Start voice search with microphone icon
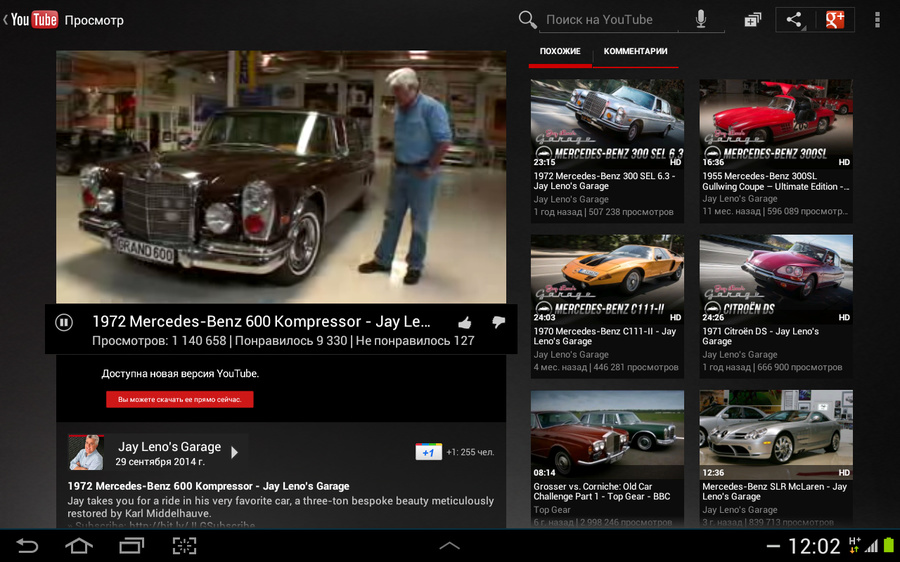The image size is (900, 562). click(701, 20)
